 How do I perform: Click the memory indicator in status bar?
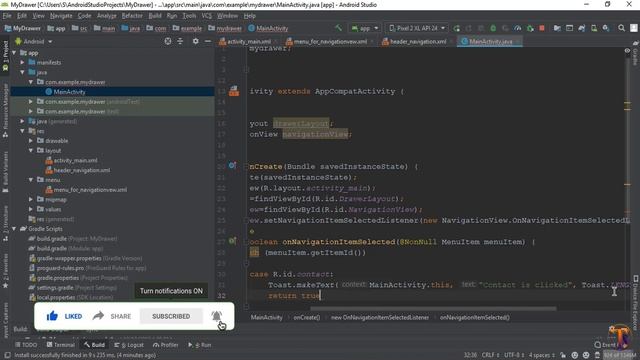point(620,355)
